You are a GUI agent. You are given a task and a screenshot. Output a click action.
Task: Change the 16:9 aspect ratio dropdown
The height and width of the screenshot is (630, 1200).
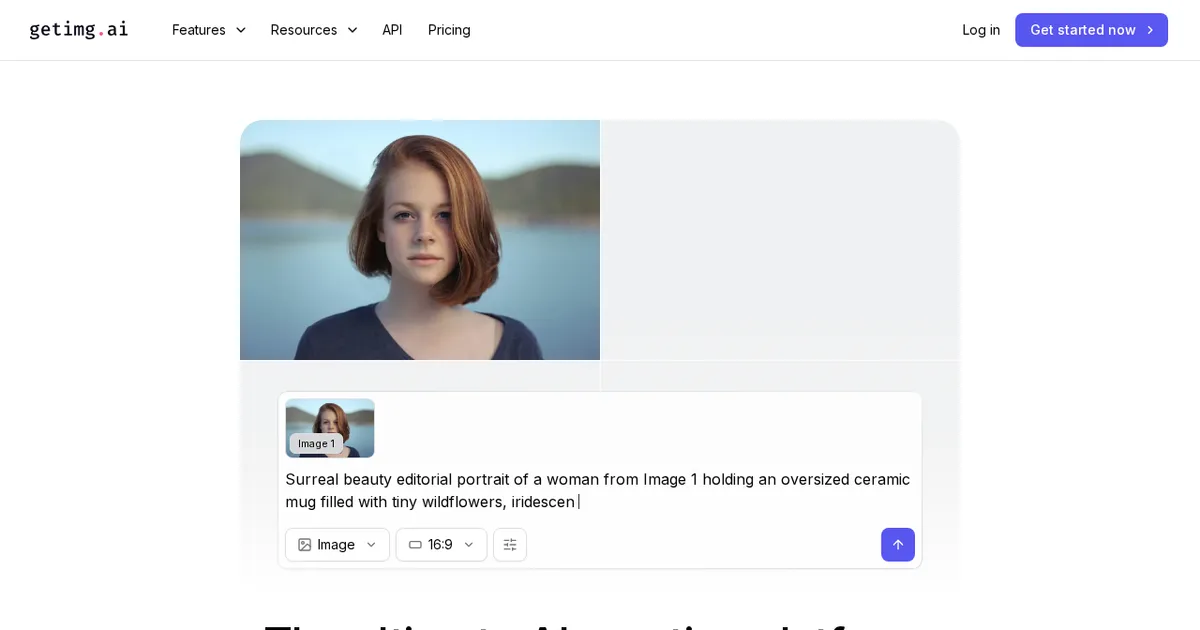coord(441,545)
